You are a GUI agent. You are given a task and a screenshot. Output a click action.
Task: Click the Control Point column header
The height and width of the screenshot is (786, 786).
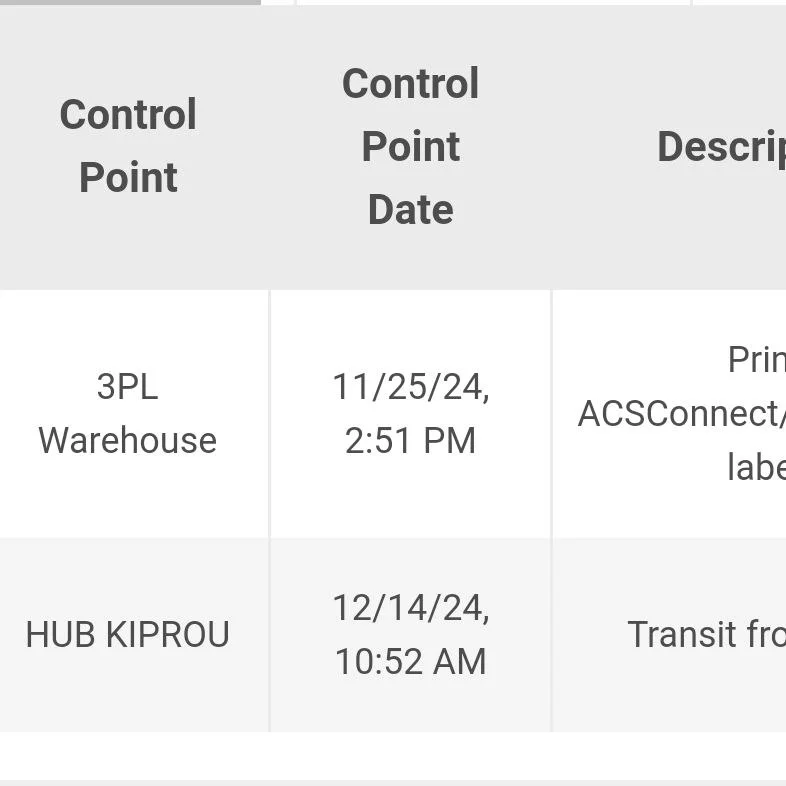click(128, 146)
